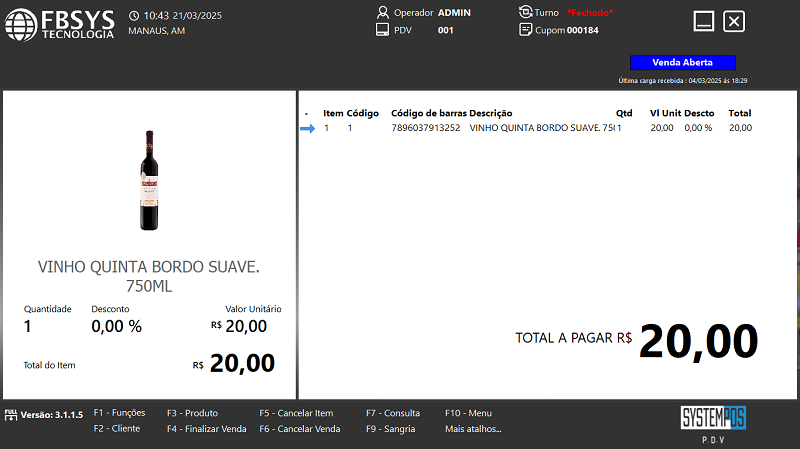
Task: Click the Cupom receipt icon
Action: 526,30
